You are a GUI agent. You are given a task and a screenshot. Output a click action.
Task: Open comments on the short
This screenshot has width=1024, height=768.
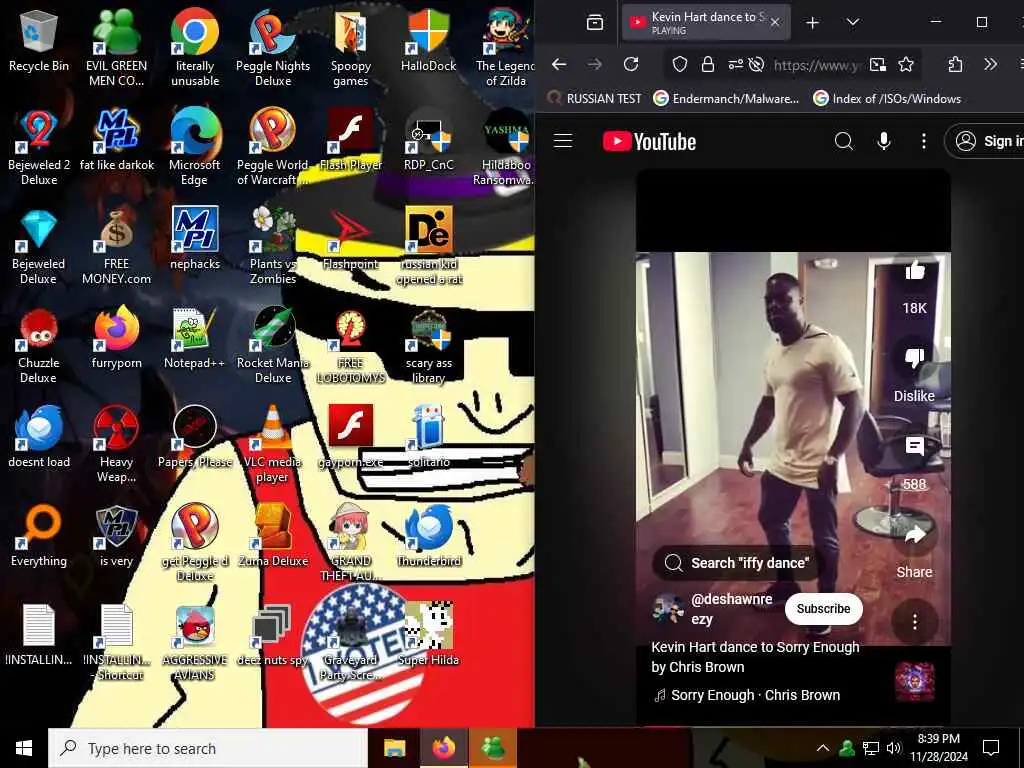coord(914,447)
